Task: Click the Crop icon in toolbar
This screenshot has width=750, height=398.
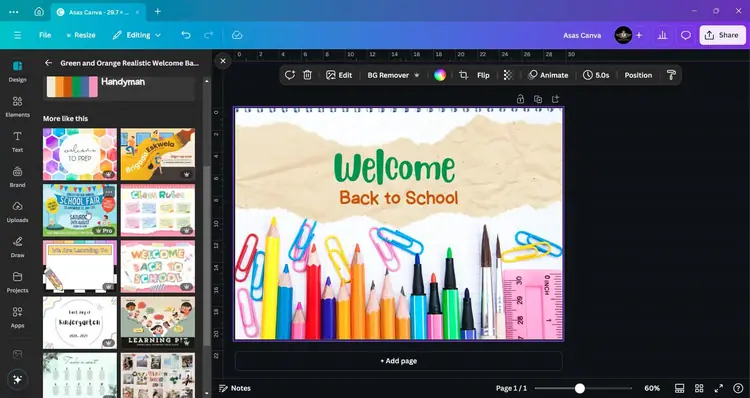Action: click(463, 75)
